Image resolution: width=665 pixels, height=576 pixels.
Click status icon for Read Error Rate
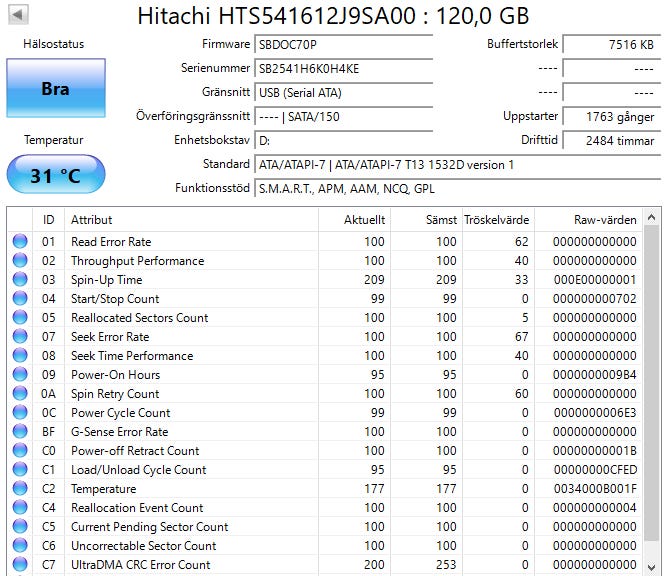pos(20,242)
